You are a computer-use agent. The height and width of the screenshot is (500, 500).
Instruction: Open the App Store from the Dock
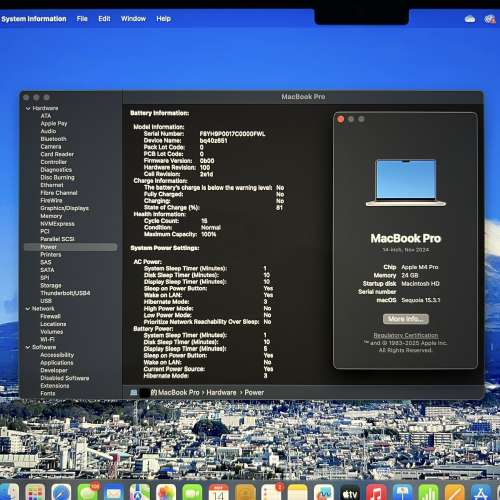(481, 492)
